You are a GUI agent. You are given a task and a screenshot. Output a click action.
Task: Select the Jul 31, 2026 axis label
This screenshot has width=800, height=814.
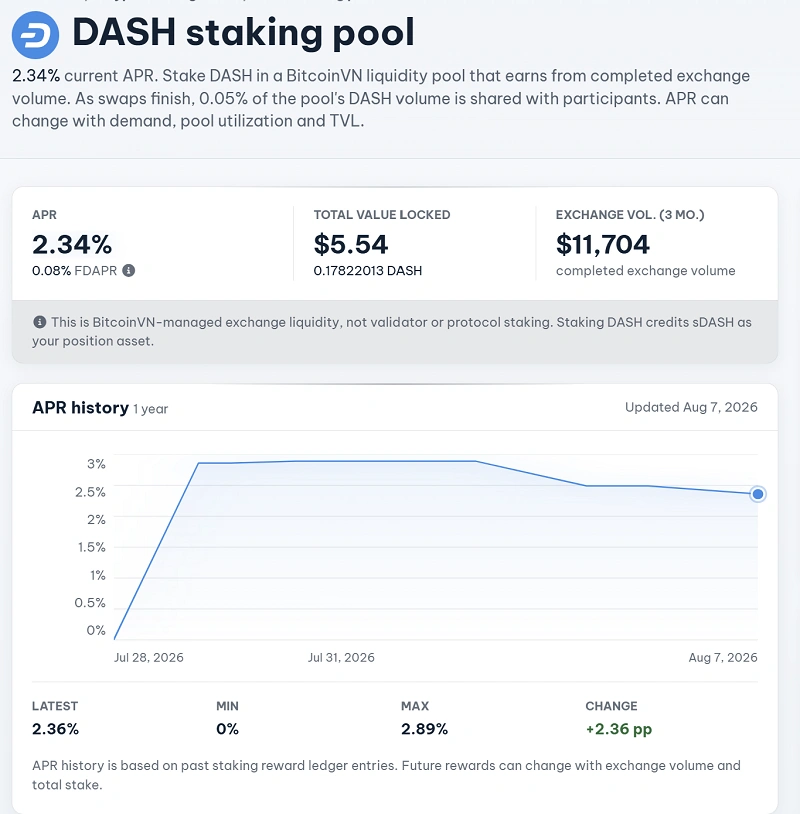point(341,657)
